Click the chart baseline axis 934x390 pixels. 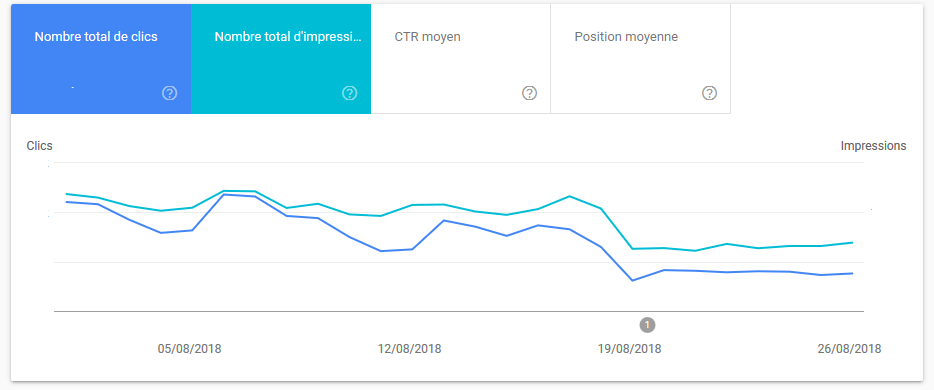point(459,311)
